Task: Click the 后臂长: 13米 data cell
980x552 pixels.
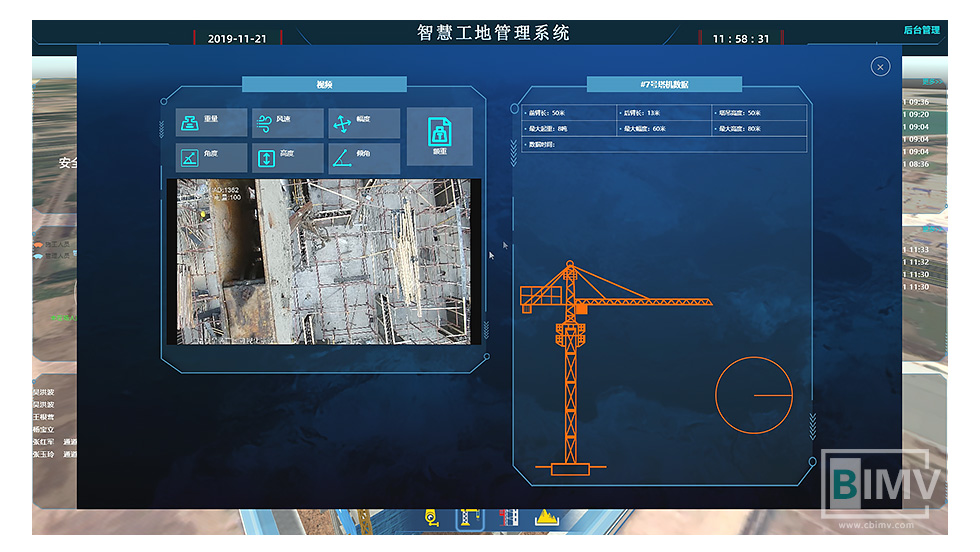Action: 664,113
